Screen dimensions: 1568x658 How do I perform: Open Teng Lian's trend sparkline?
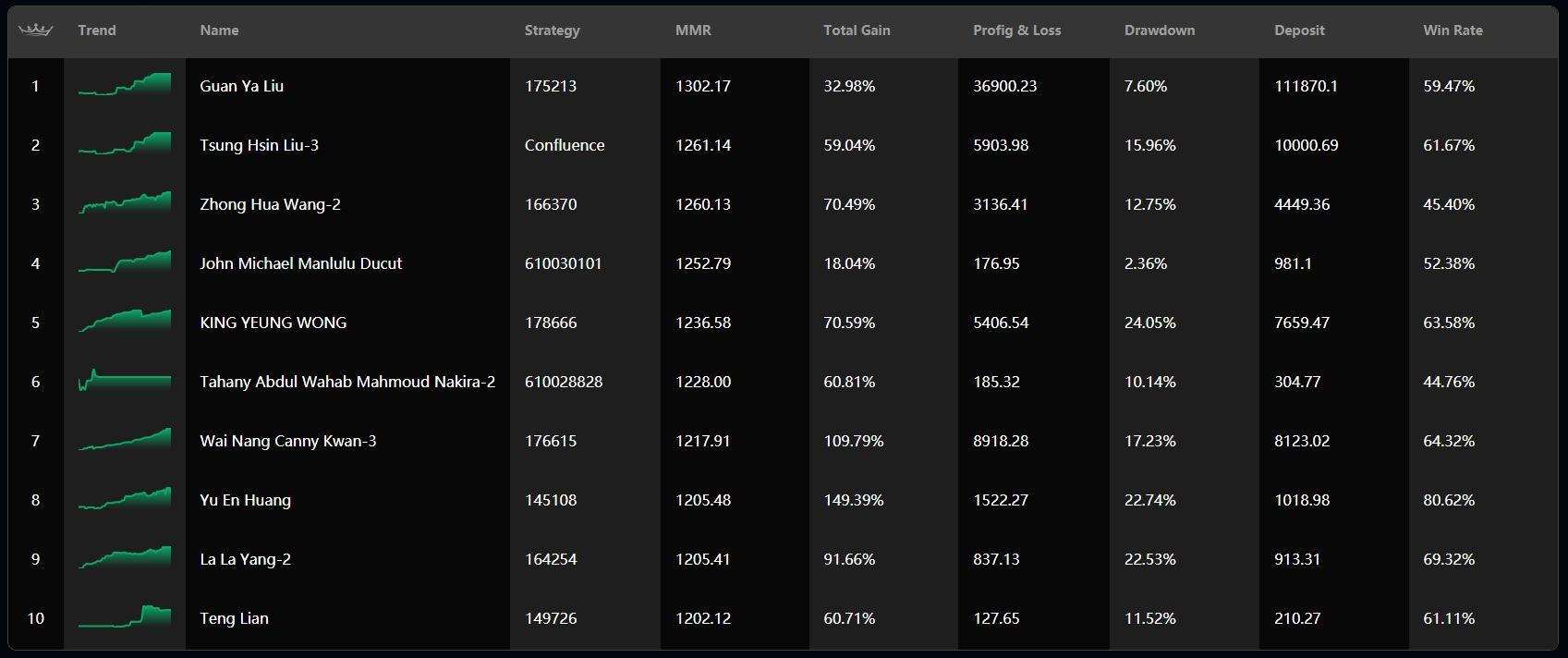(125, 616)
